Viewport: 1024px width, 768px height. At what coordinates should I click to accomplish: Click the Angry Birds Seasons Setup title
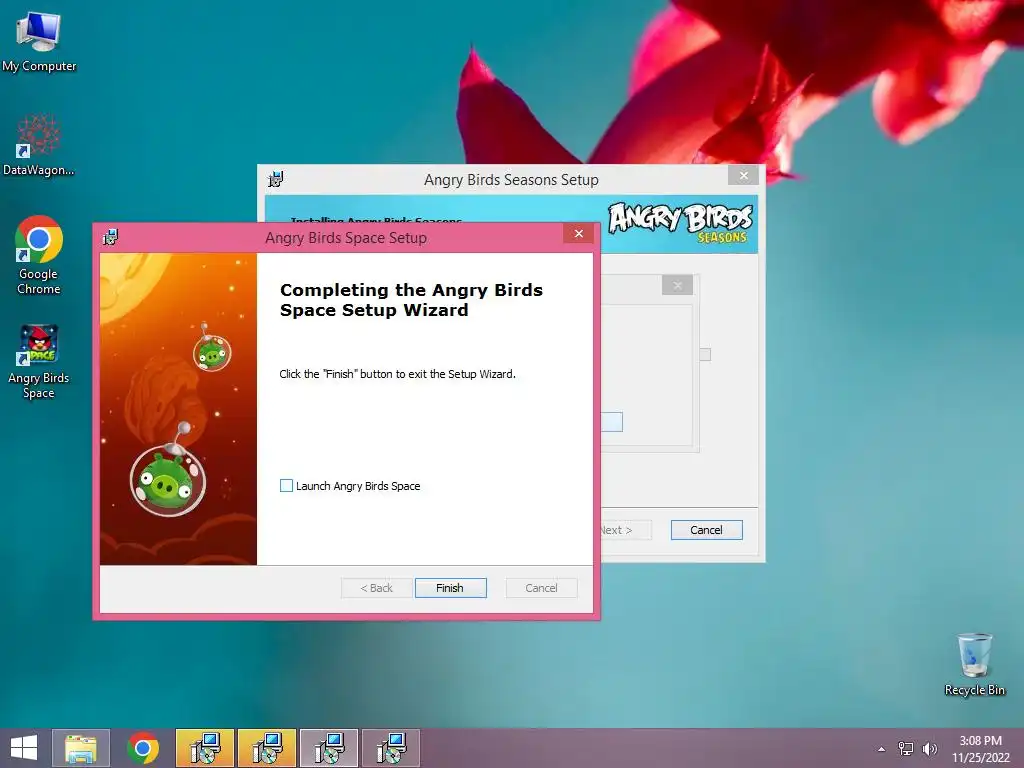point(511,180)
